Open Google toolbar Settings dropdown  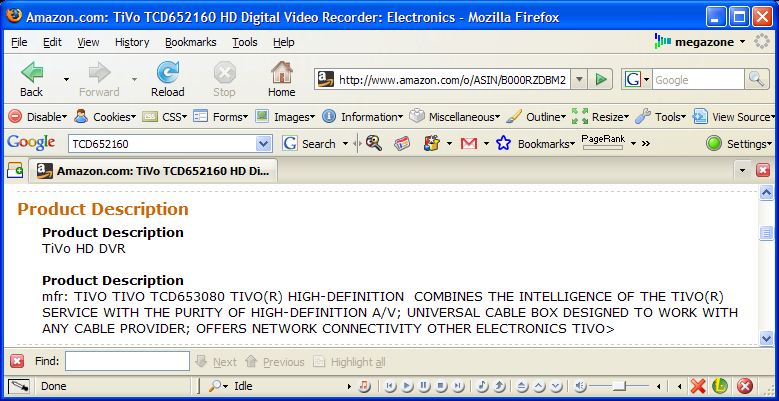(740, 143)
